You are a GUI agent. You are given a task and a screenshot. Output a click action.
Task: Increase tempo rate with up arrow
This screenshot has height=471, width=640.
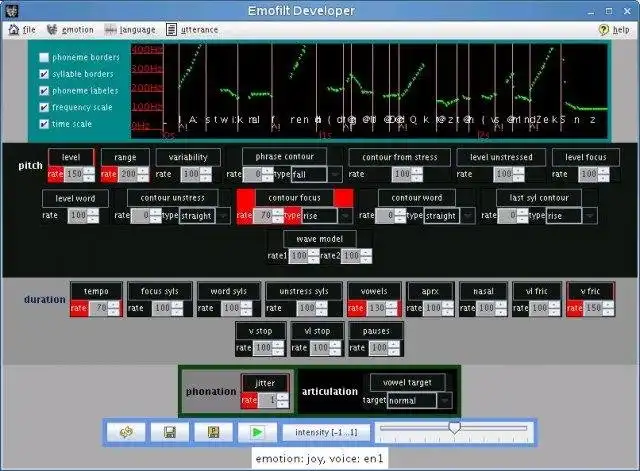pos(114,304)
